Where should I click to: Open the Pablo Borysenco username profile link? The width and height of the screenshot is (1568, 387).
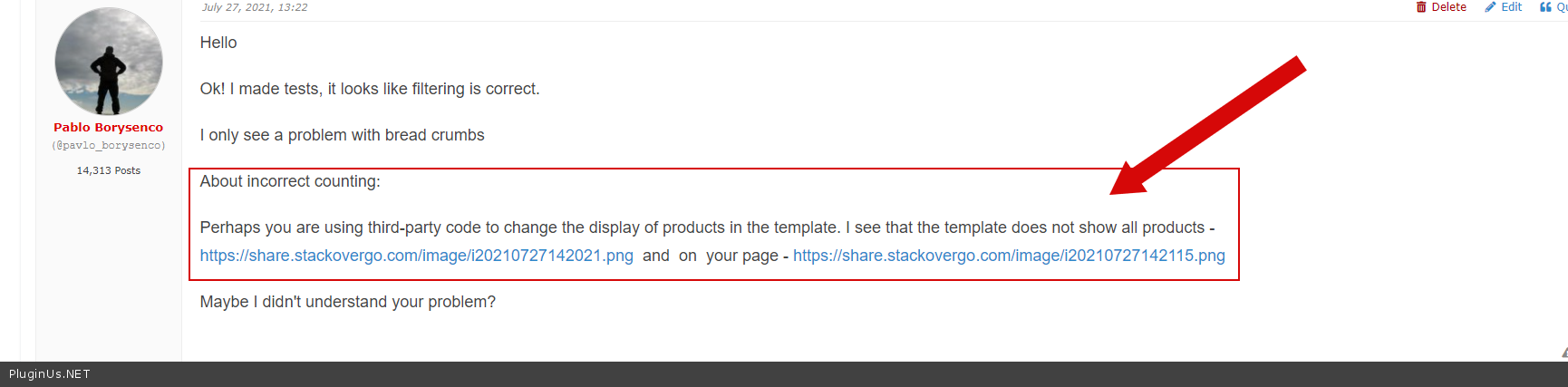point(108,128)
